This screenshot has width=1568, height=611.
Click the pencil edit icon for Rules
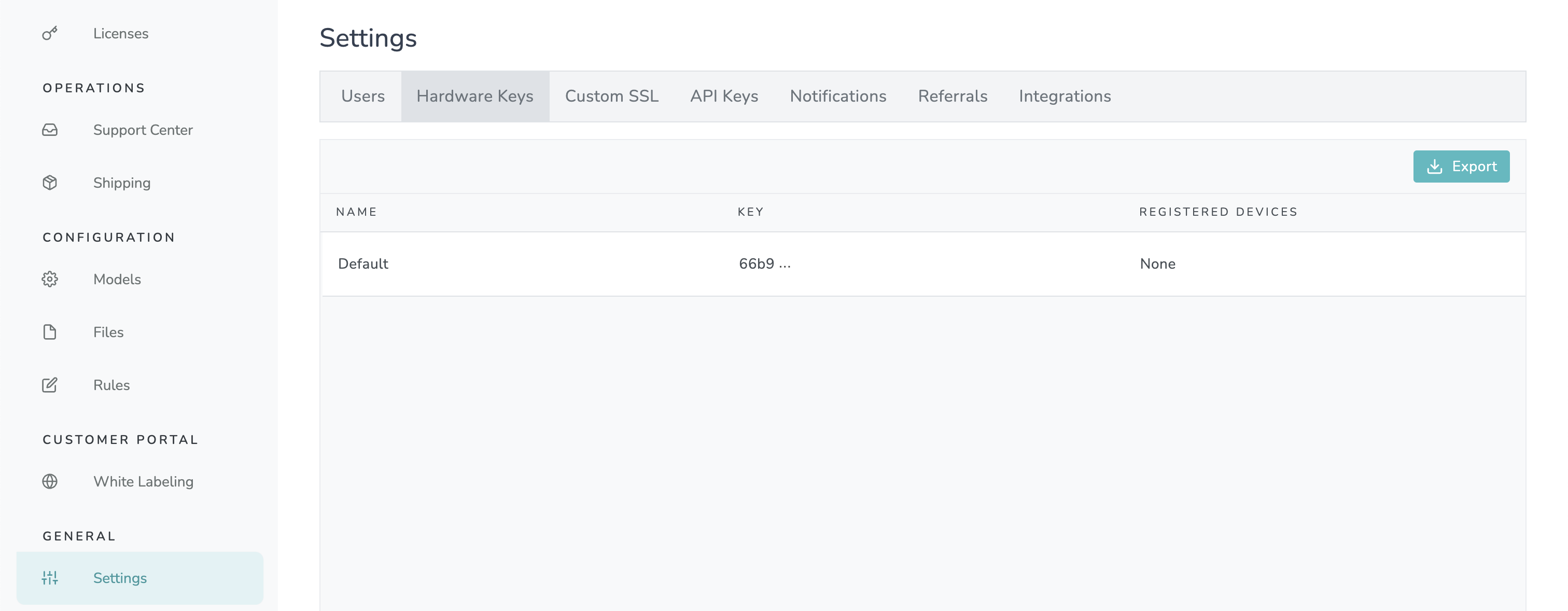click(50, 385)
